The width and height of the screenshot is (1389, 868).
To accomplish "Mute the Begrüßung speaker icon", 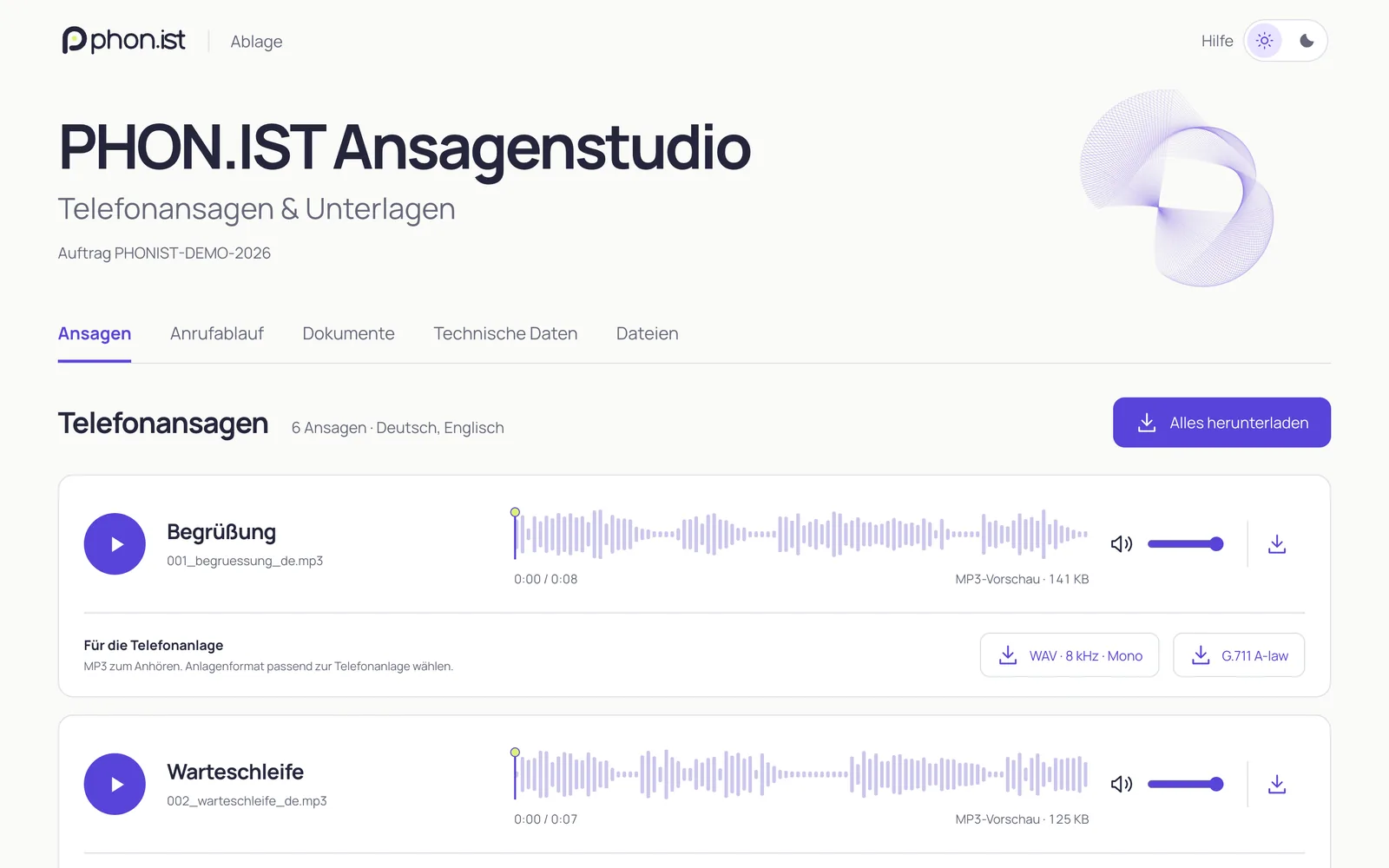I will tap(1122, 544).
